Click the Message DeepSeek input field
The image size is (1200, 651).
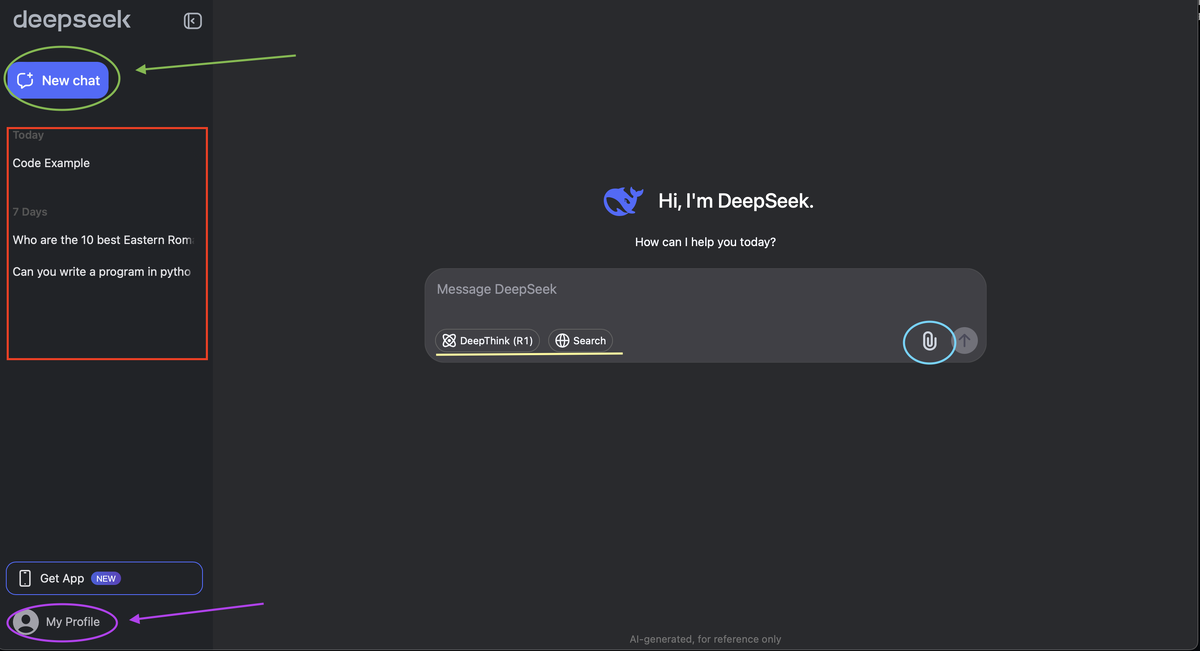pyautogui.click(x=705, y=290)
